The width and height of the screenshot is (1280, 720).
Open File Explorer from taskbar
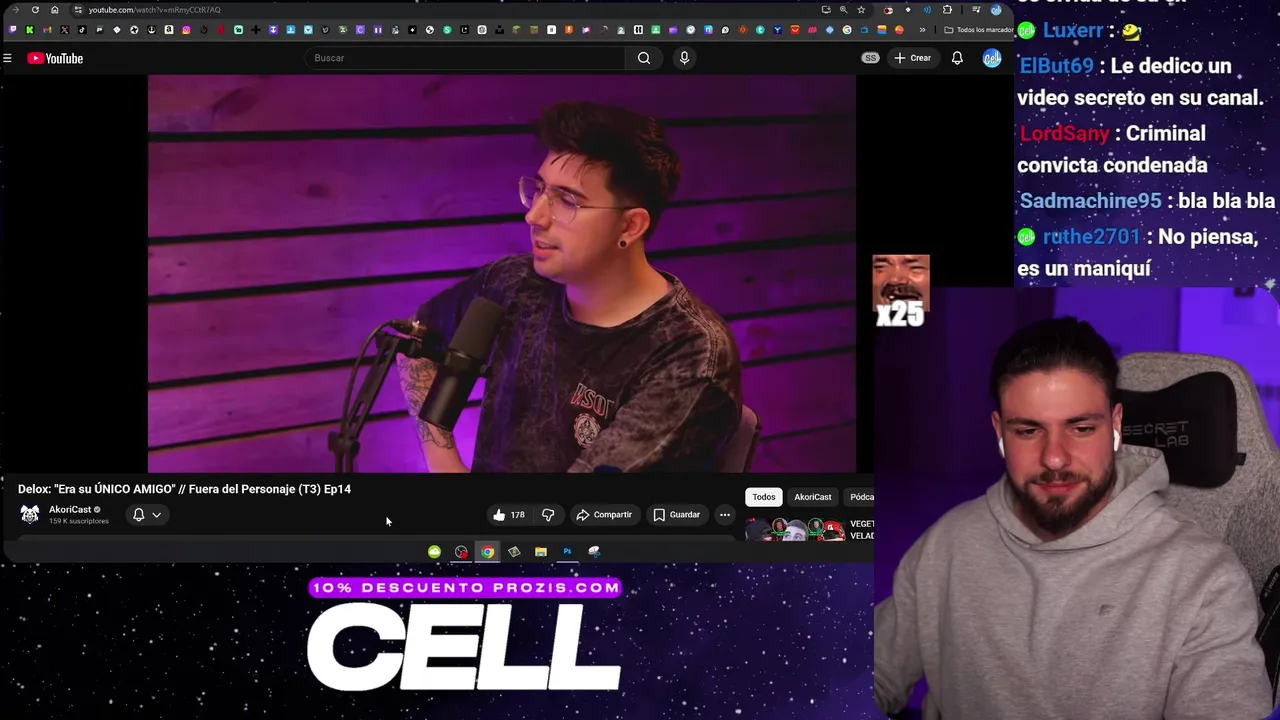[x=540, y=552]
